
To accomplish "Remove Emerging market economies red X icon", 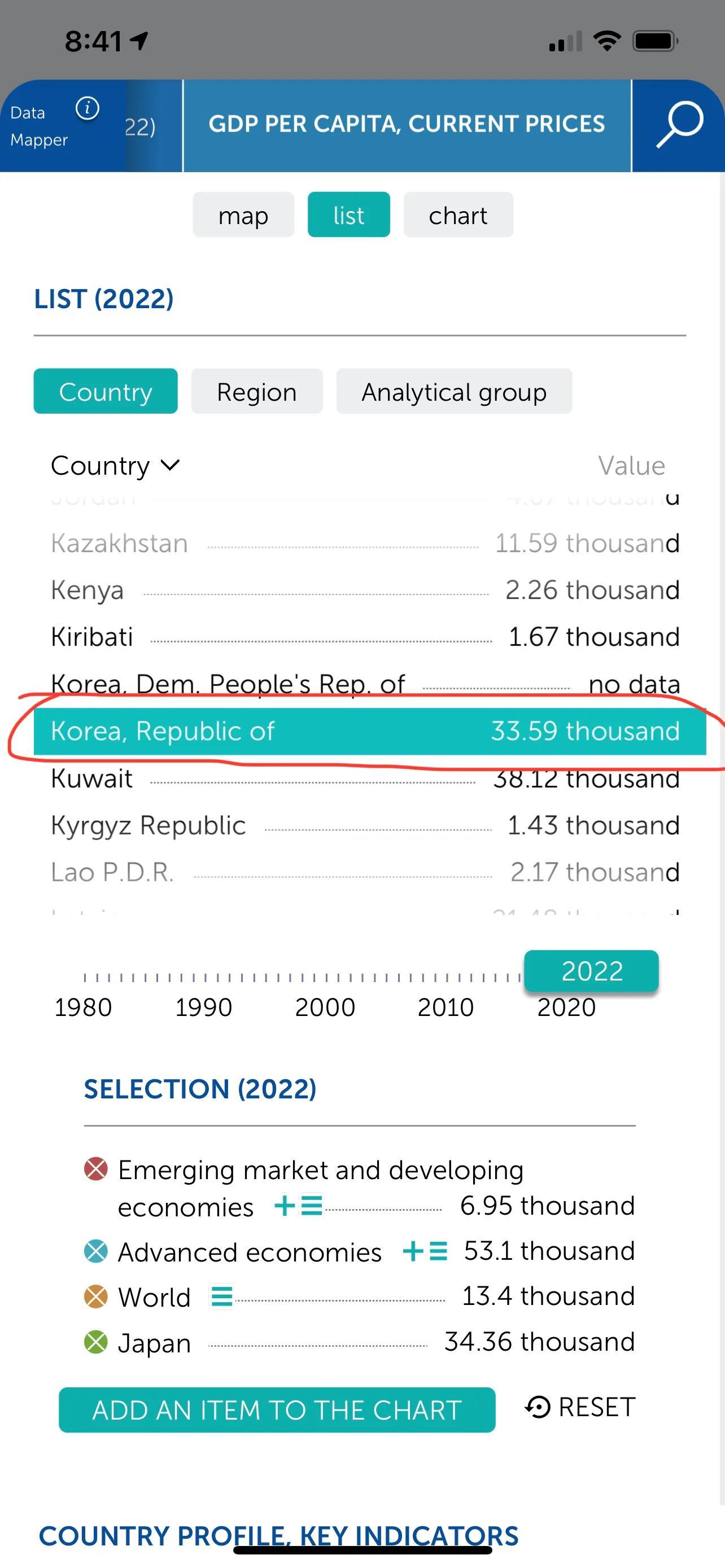I will pyautogui.click(x=95, y=1169).
